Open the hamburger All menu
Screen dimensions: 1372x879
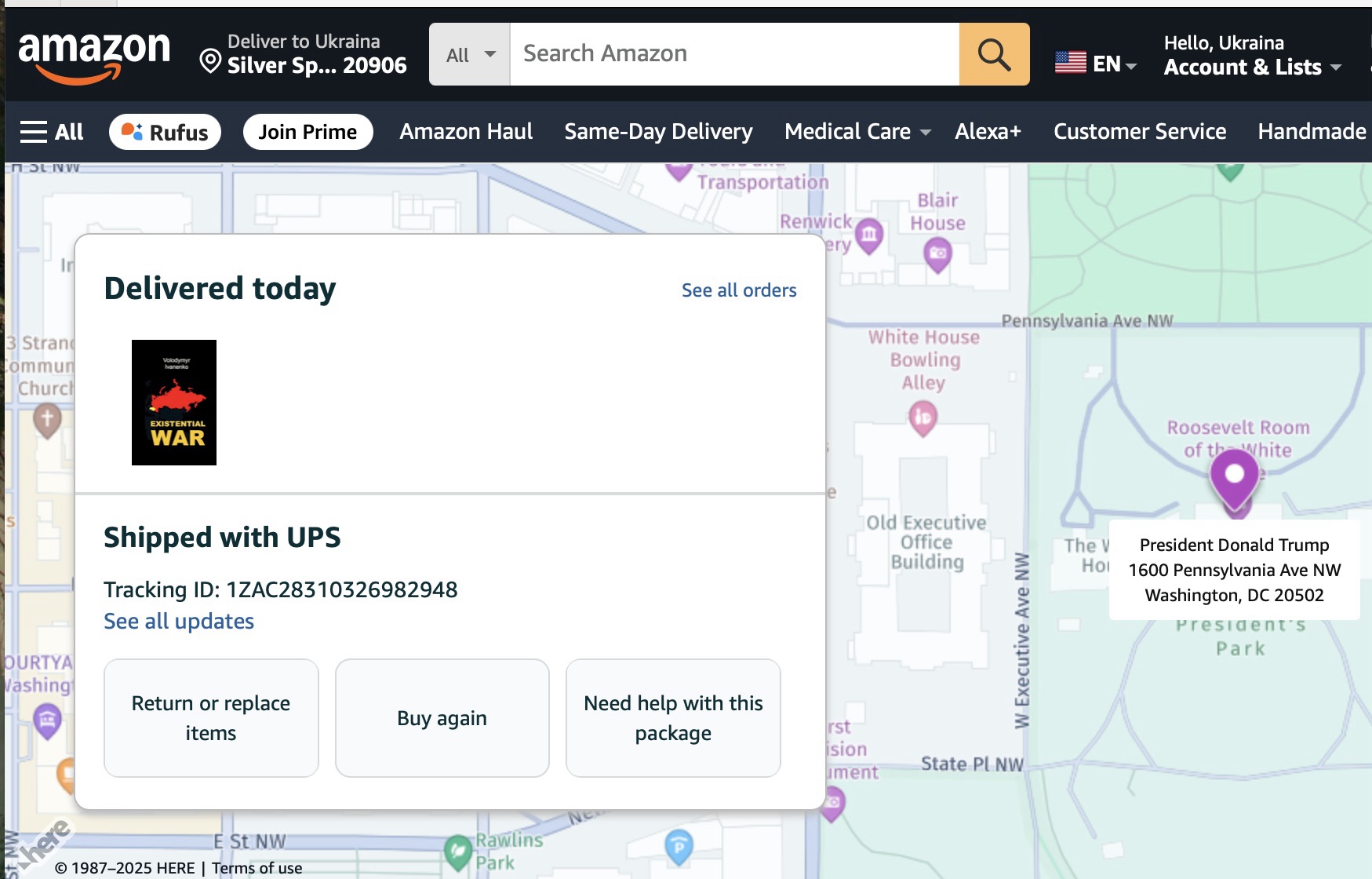(52, 132)
